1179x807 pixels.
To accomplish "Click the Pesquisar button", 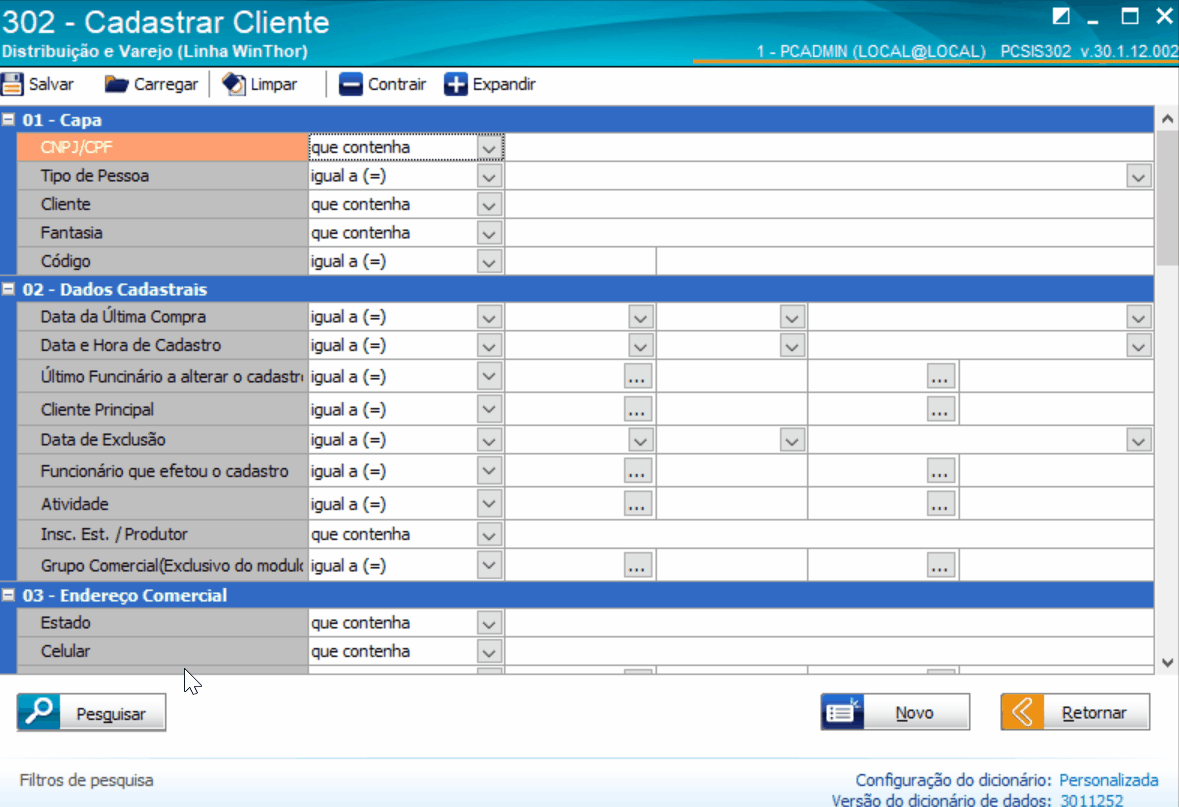I will click(92, 712).
